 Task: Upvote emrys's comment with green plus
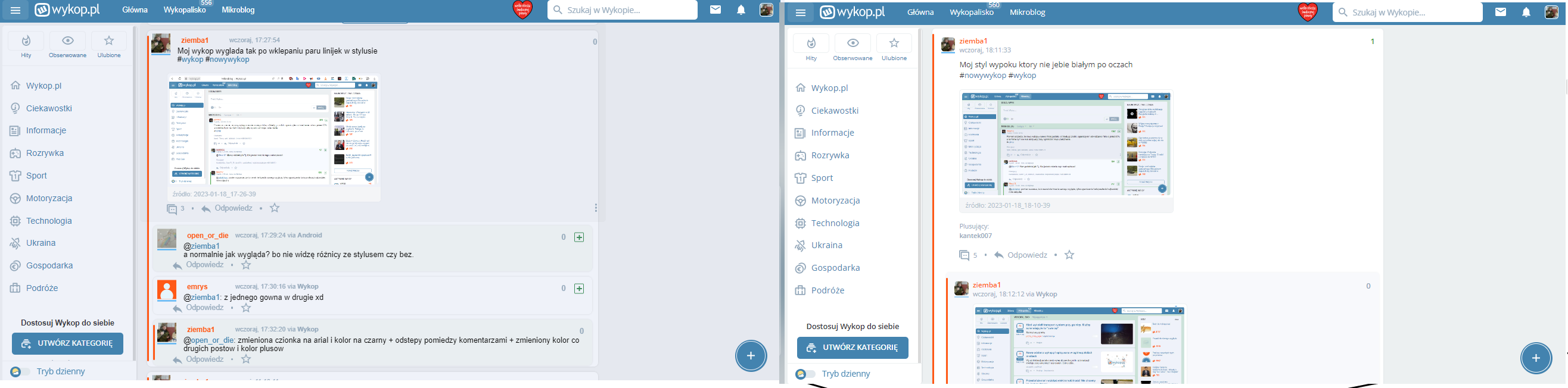(x=579, y=288)
